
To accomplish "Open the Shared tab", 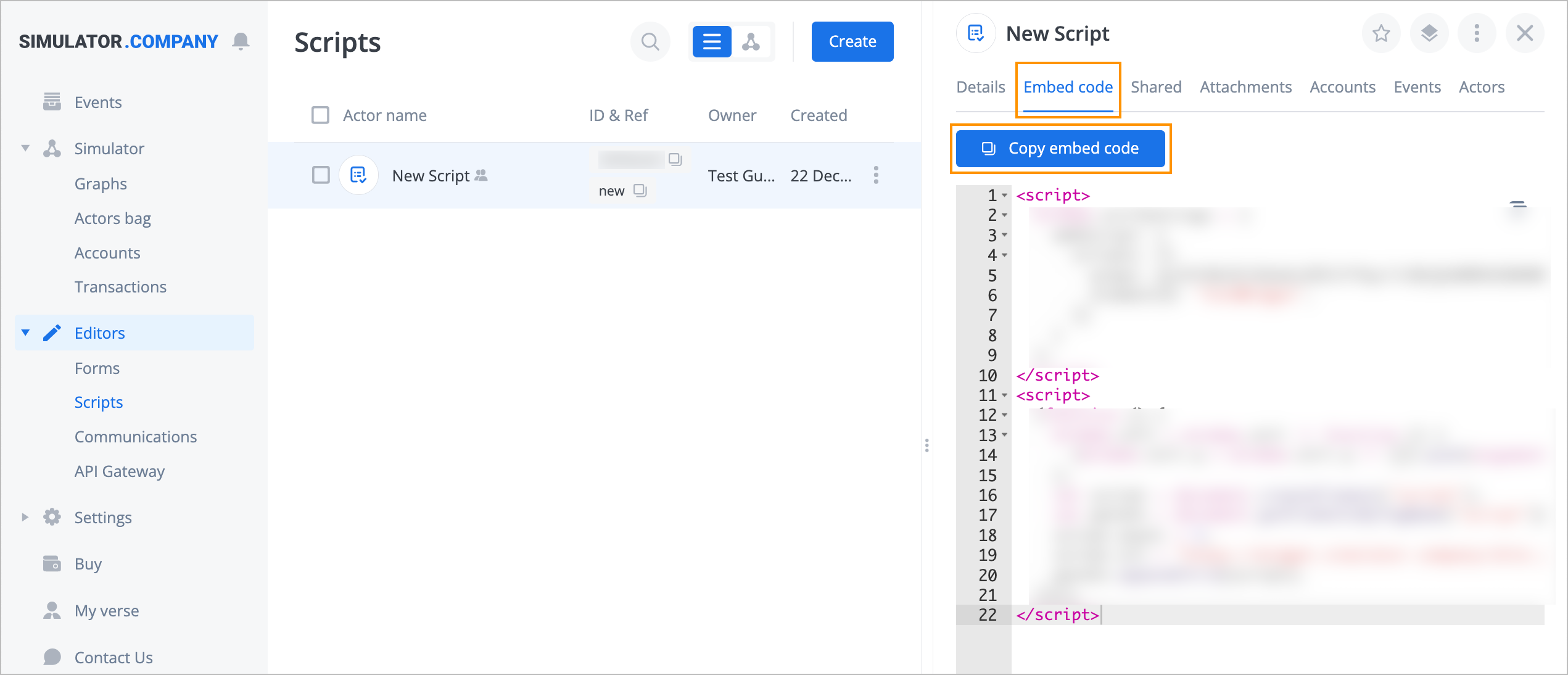I will (1156, 87).
